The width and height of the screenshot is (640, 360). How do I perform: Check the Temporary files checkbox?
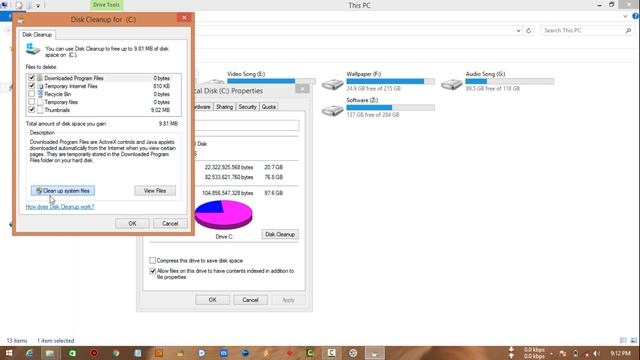31,102
